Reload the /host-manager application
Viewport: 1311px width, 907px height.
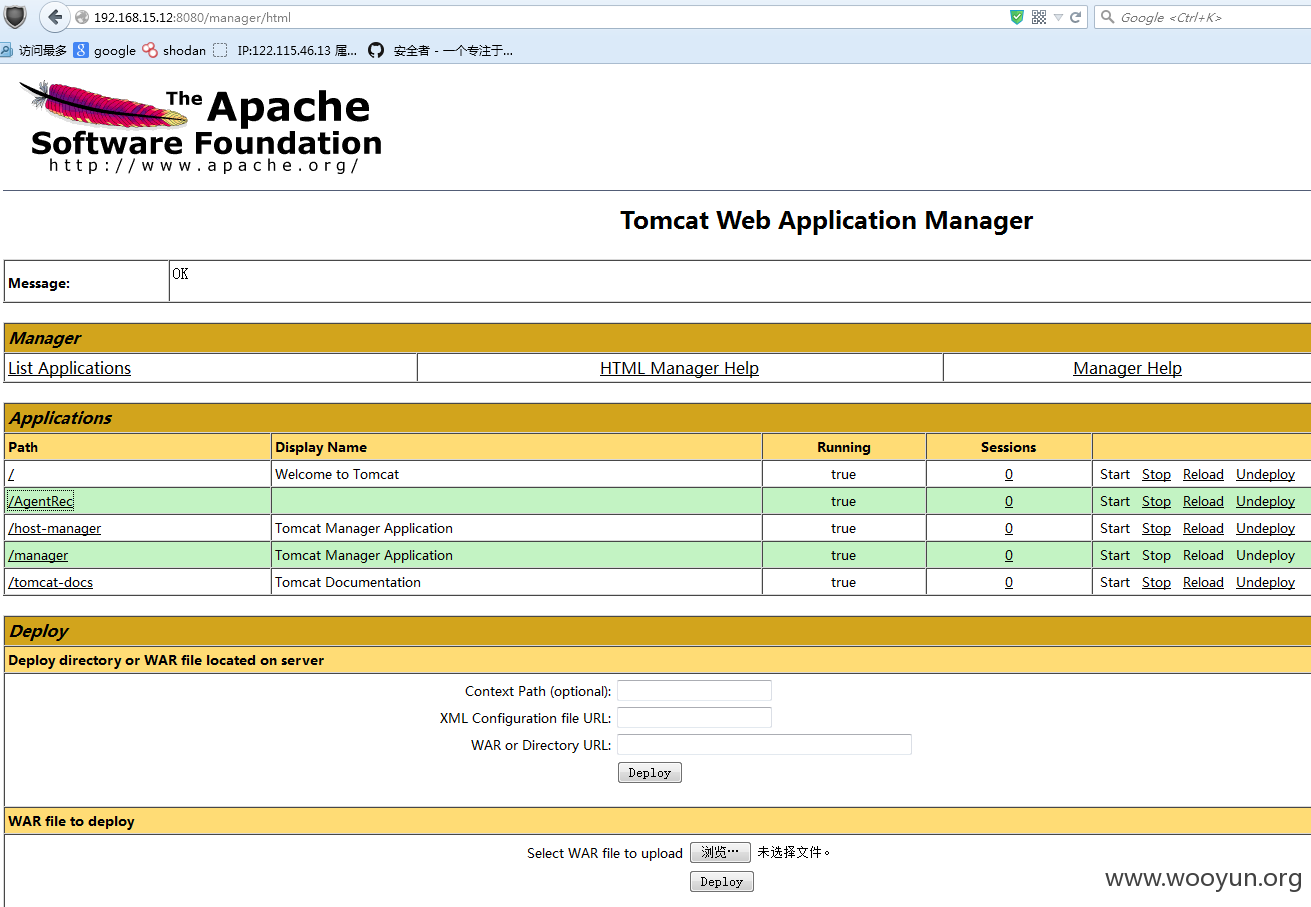point(1203,528)
